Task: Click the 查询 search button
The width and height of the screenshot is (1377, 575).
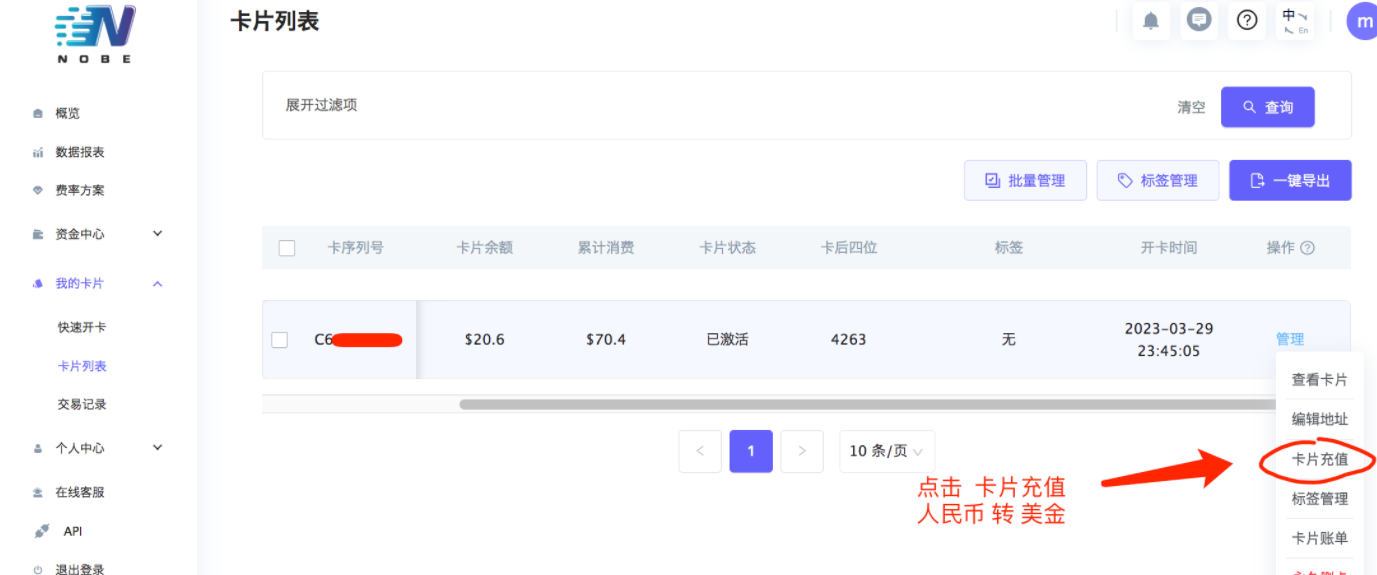Action: pyautogui.click(x=1268, y=107)
